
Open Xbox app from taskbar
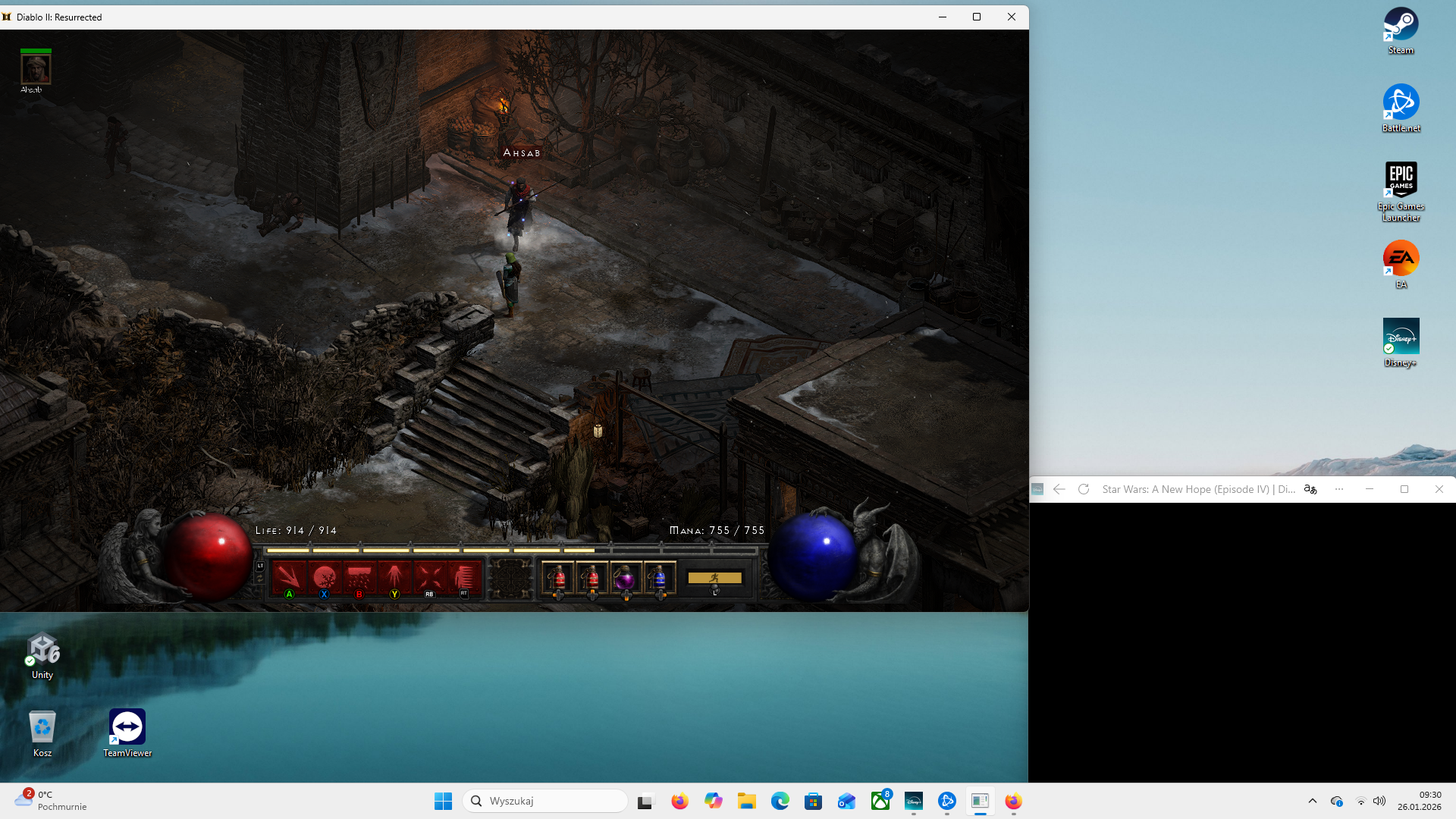pyautogui.click(x=880, y=801)
